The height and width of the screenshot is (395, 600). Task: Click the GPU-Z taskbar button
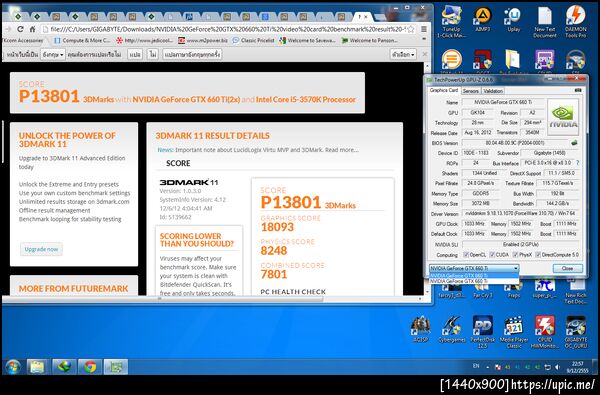click(x=116, y=367)
